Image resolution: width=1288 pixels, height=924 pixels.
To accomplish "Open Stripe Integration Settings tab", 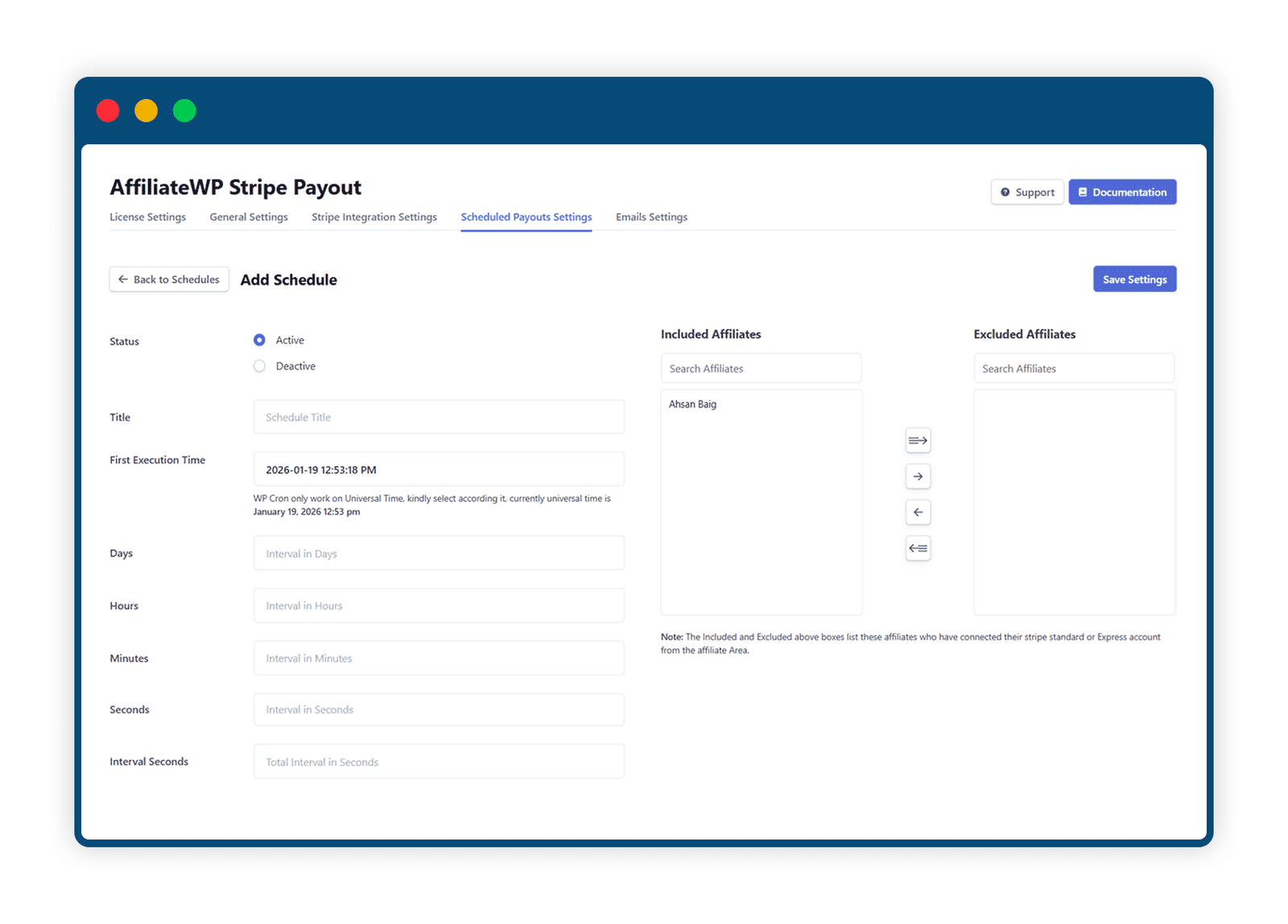I will coord(374,217).
